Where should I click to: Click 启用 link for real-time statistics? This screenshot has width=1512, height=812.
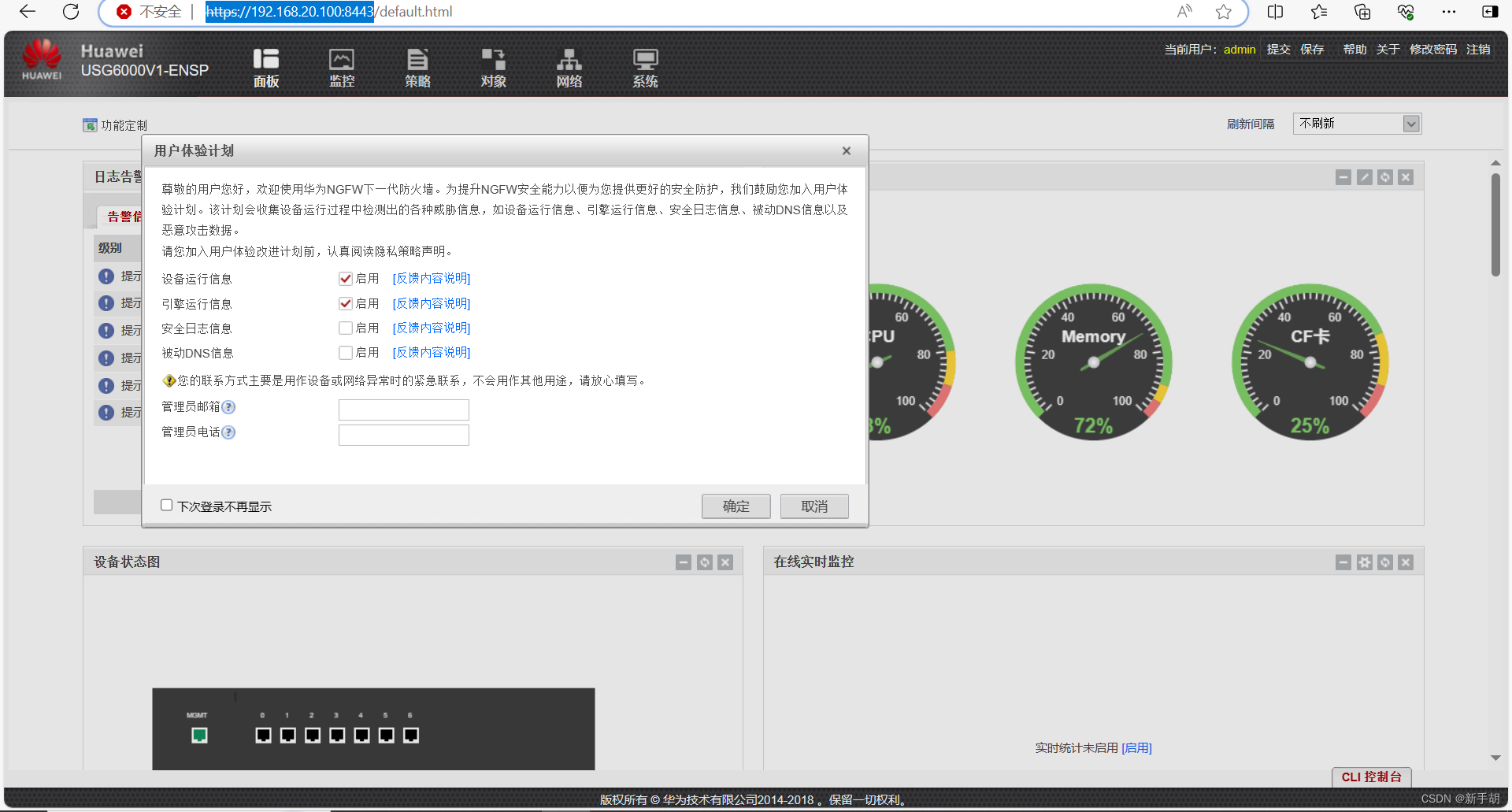pos(1136,748)
